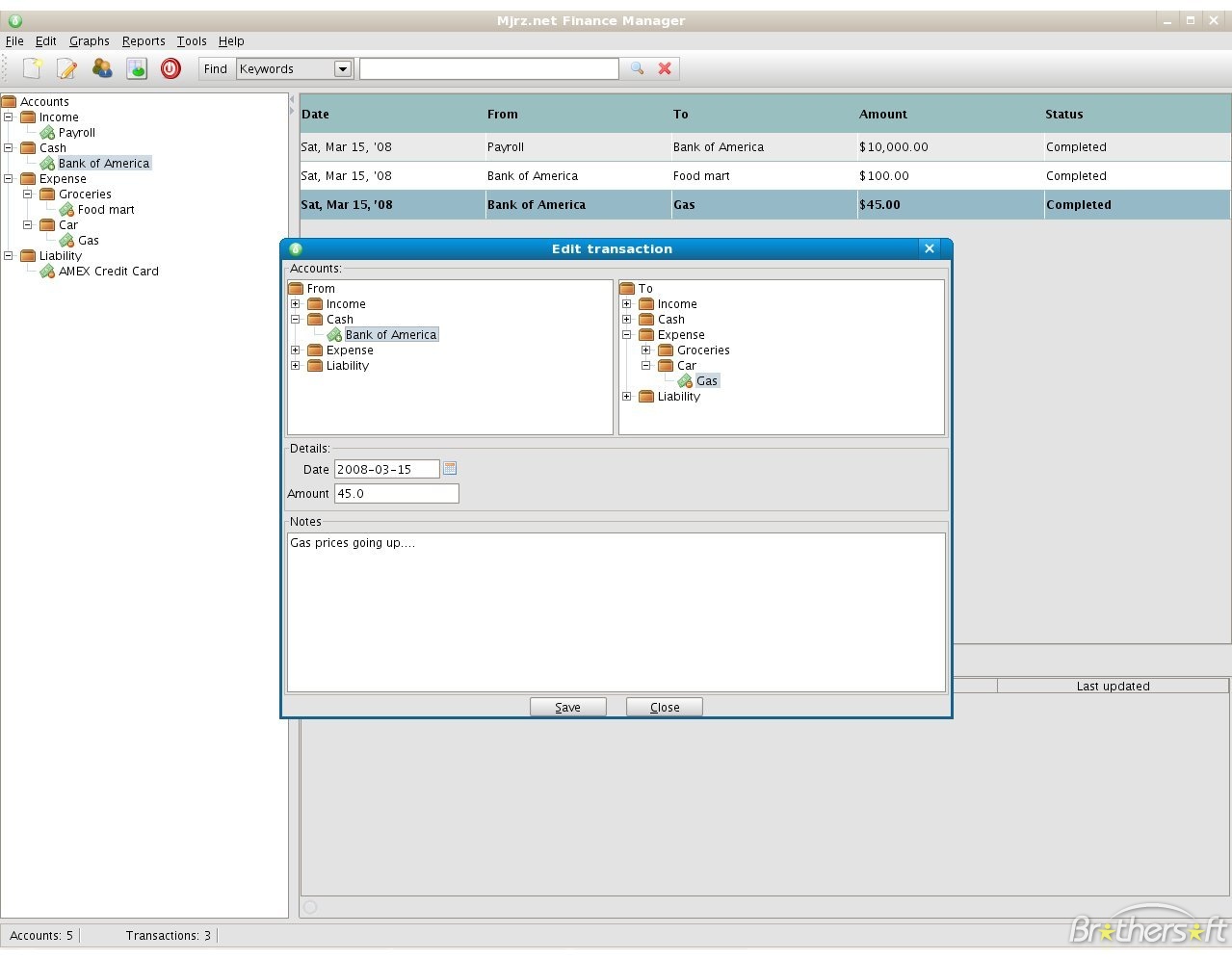Click the green icon in dialog title bar
Image resolution: width=1232 pixels, height=960 pixels.
tap(296, 248)
